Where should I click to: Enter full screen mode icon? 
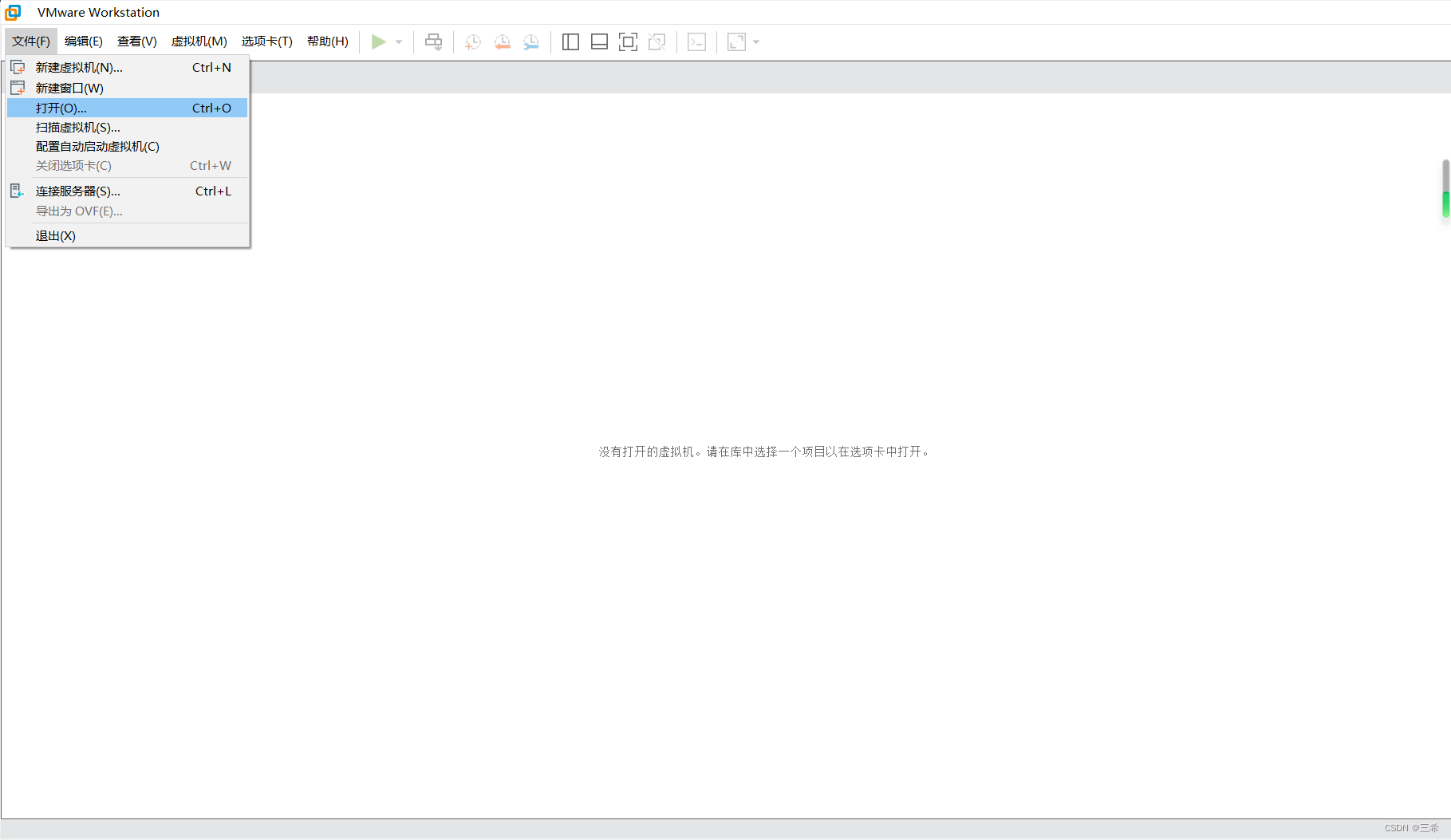pyautogui.click(x=628, y=41)
